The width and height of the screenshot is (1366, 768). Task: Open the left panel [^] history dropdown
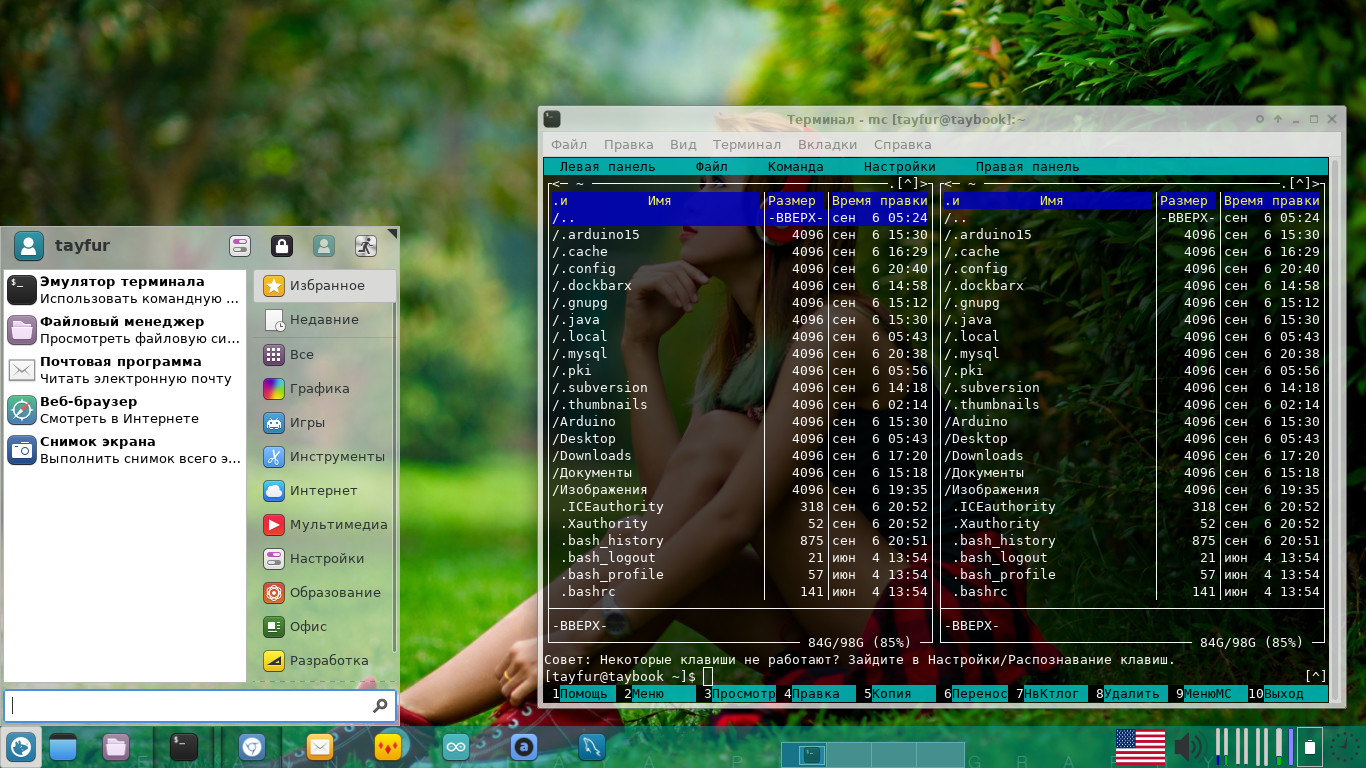(908, 183)
